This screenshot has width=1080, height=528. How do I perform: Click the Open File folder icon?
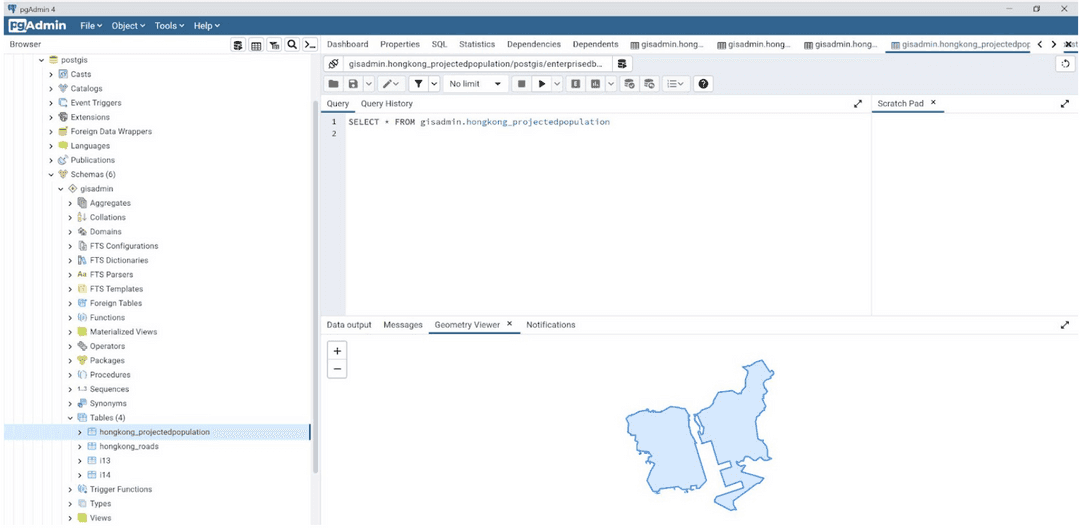click(334, 84)
